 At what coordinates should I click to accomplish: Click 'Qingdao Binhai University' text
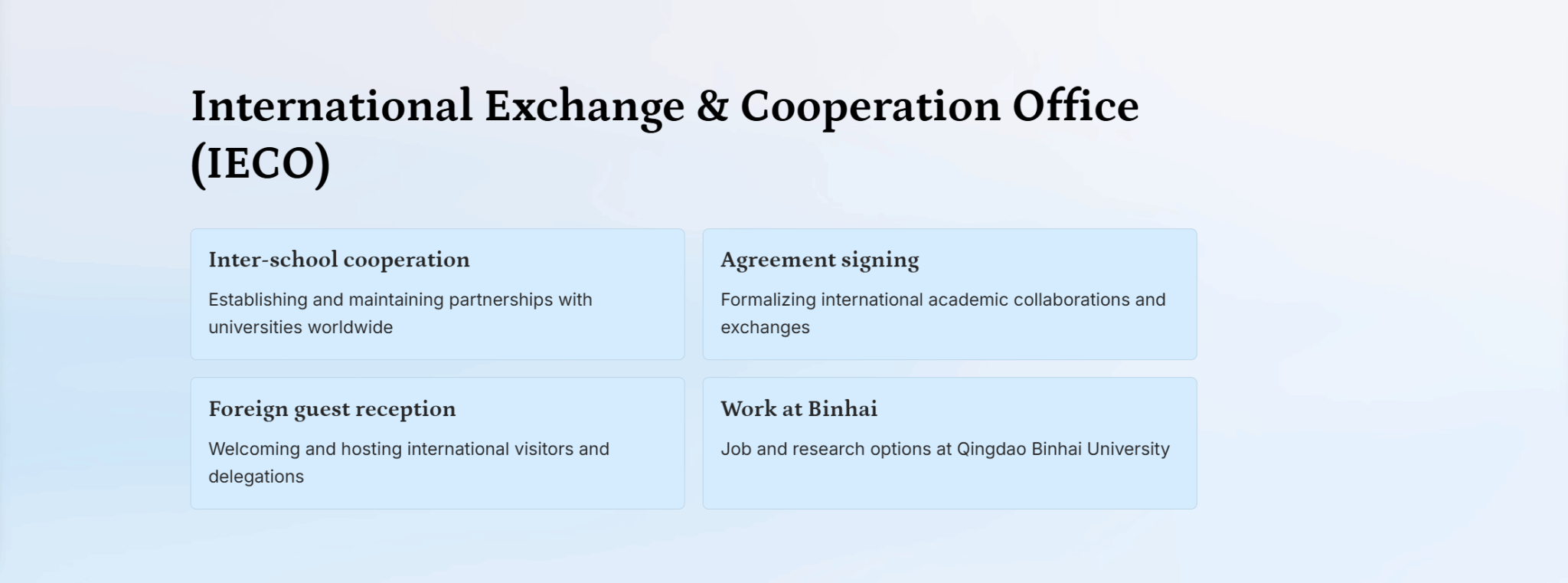pyautogui.click(x=1063, y=449)
